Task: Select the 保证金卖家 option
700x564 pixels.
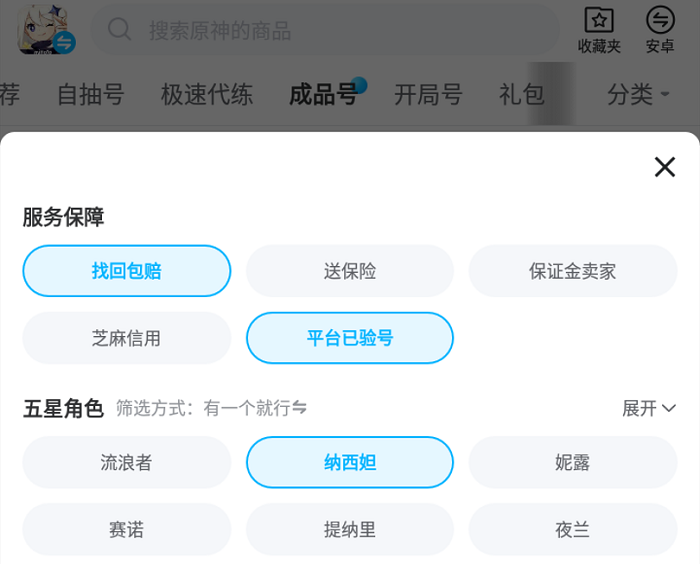Action: [x=573, y=271]
